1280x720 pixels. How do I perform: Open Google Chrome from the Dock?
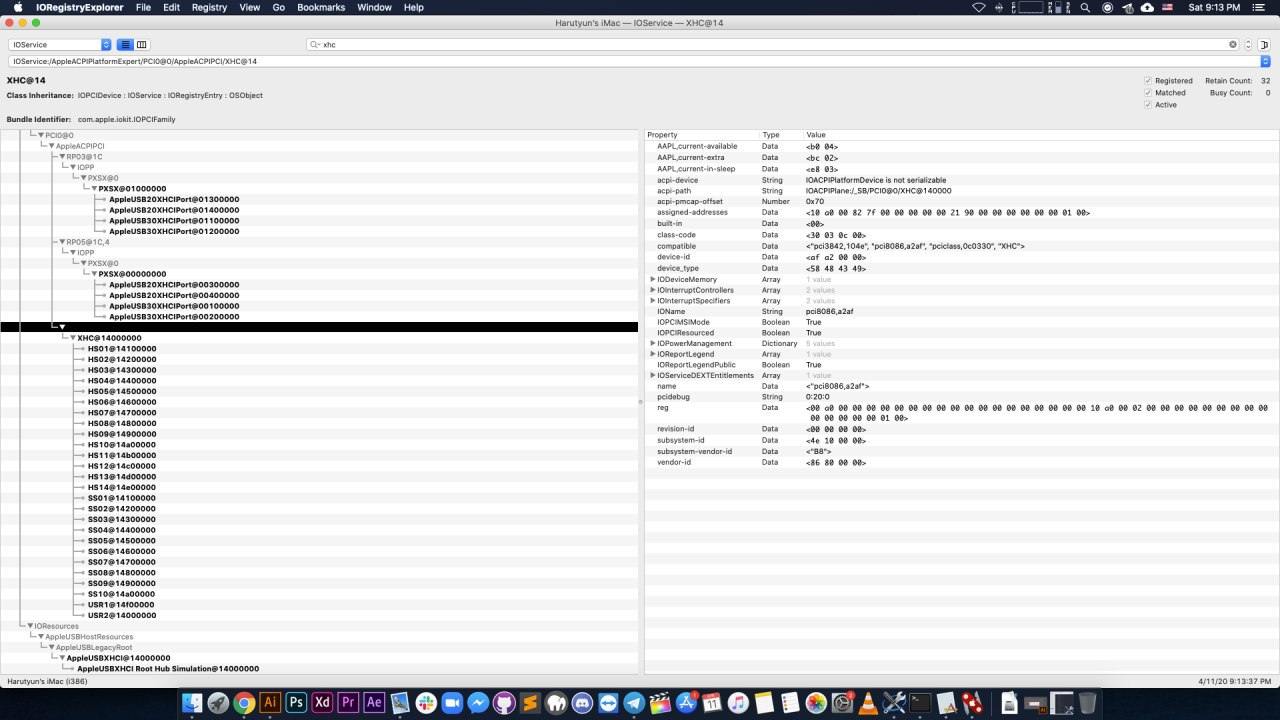pyautogui.click(x=243, y=703)
